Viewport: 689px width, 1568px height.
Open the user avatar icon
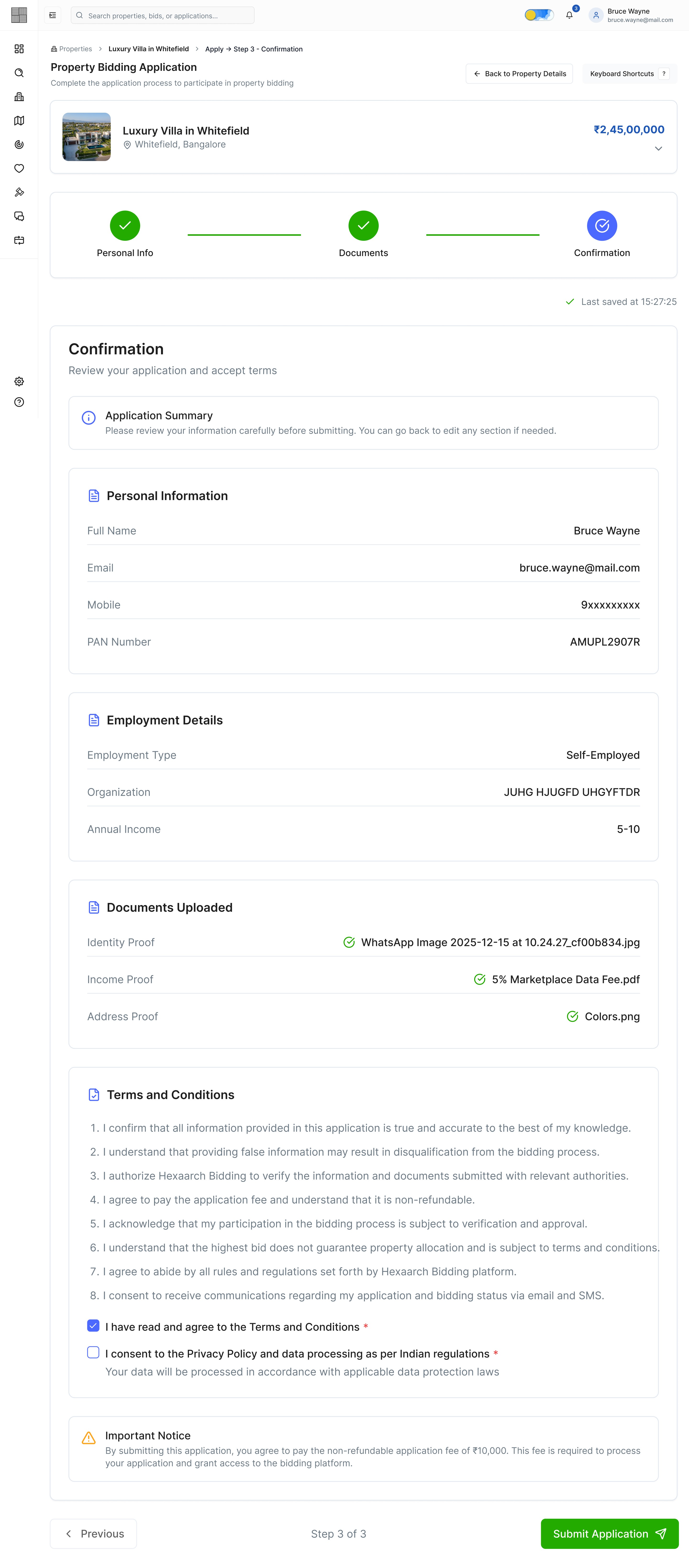coord(596,15)
